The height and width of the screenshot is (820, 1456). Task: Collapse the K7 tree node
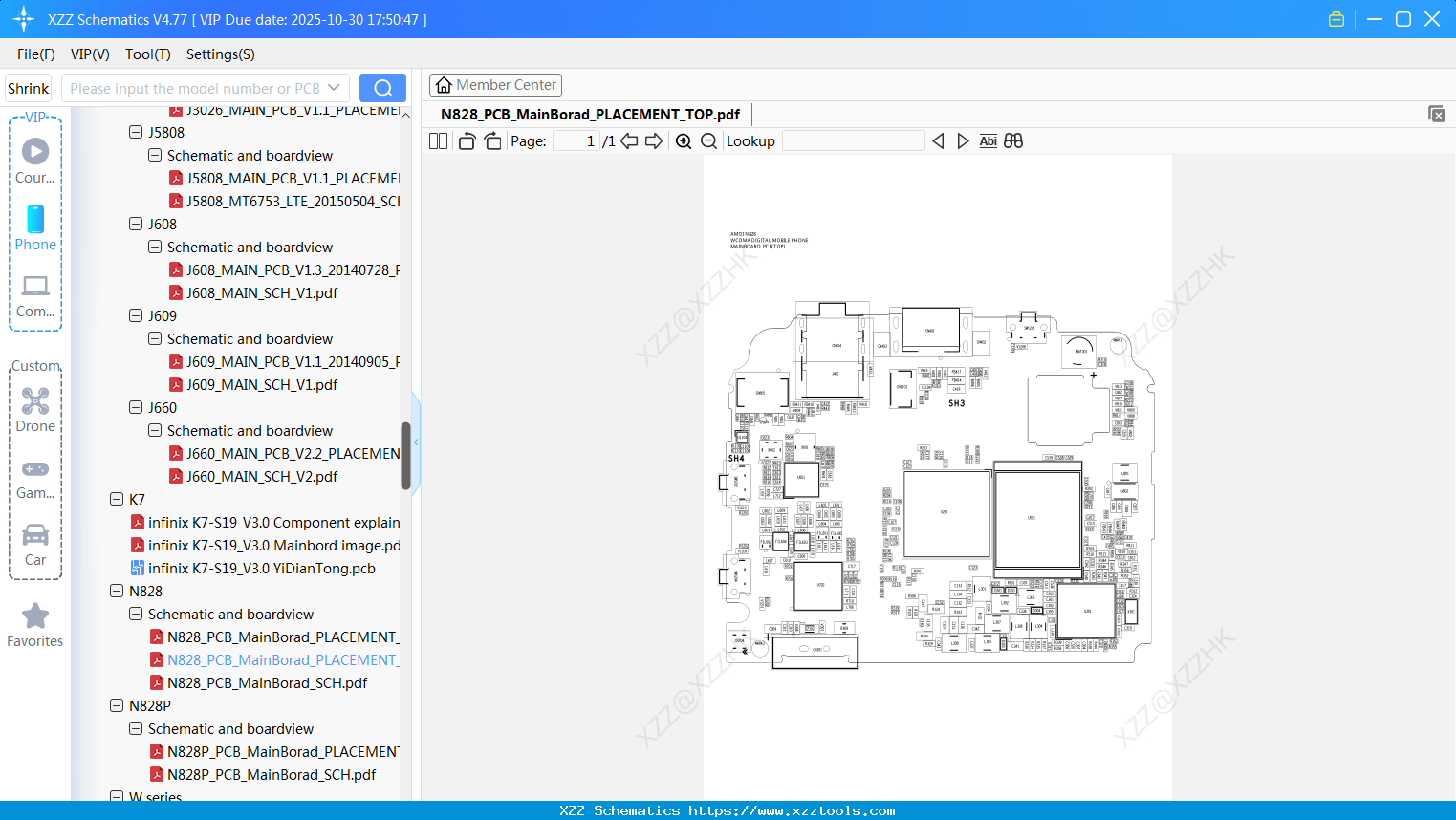116,499
